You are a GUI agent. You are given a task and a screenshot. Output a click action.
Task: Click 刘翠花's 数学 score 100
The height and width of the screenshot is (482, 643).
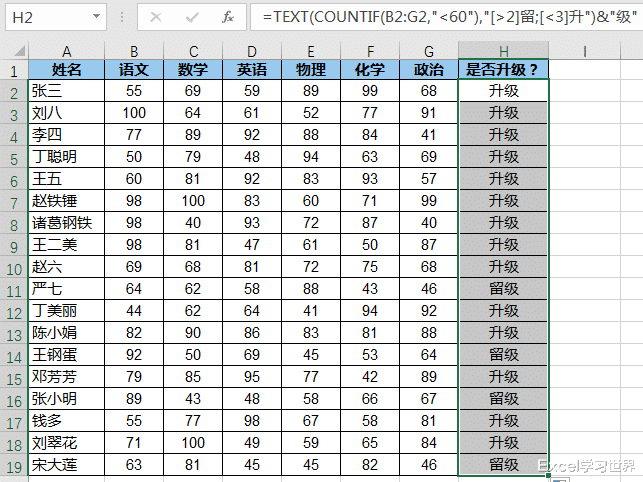[193, 443]
